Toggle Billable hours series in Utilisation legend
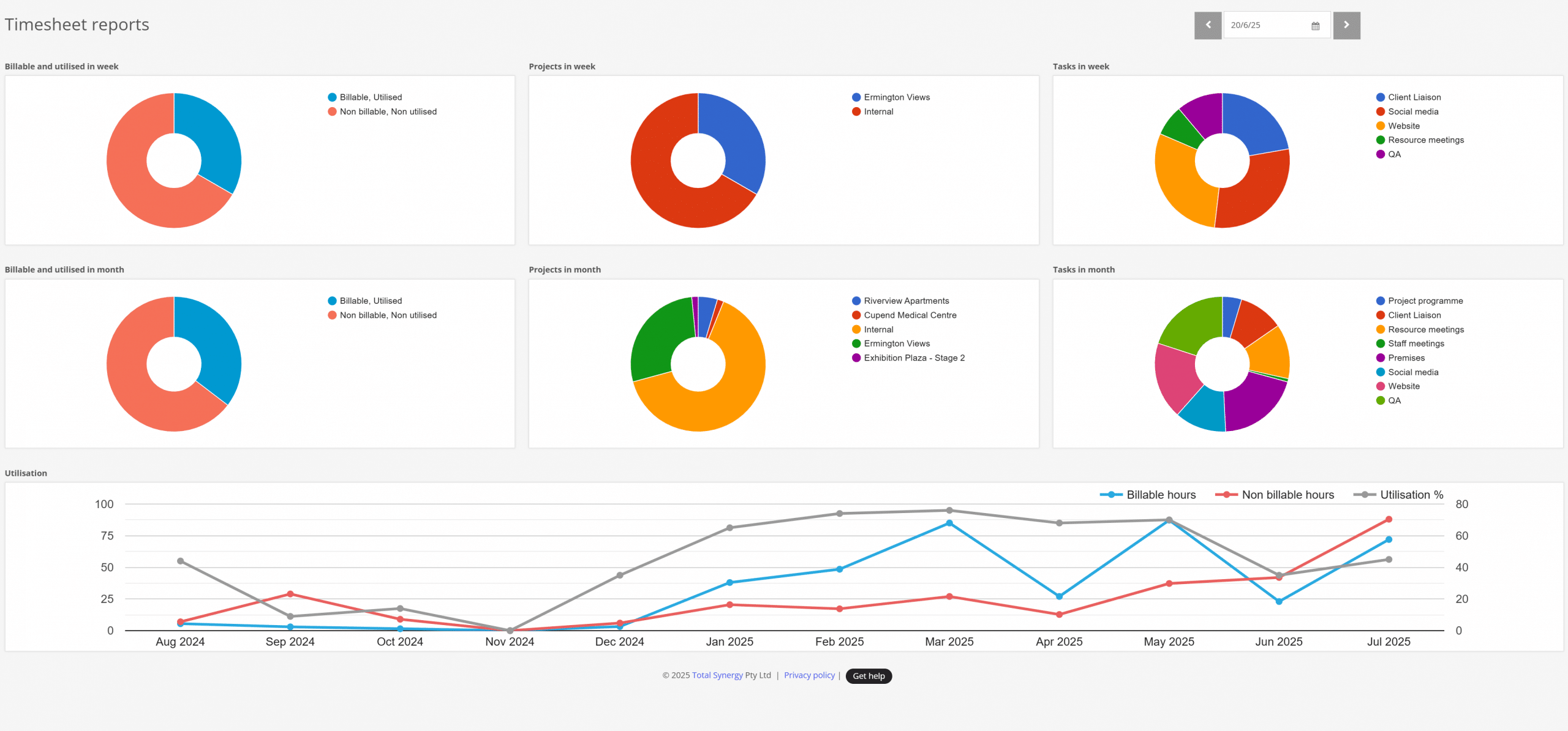 click(1148, 495)
